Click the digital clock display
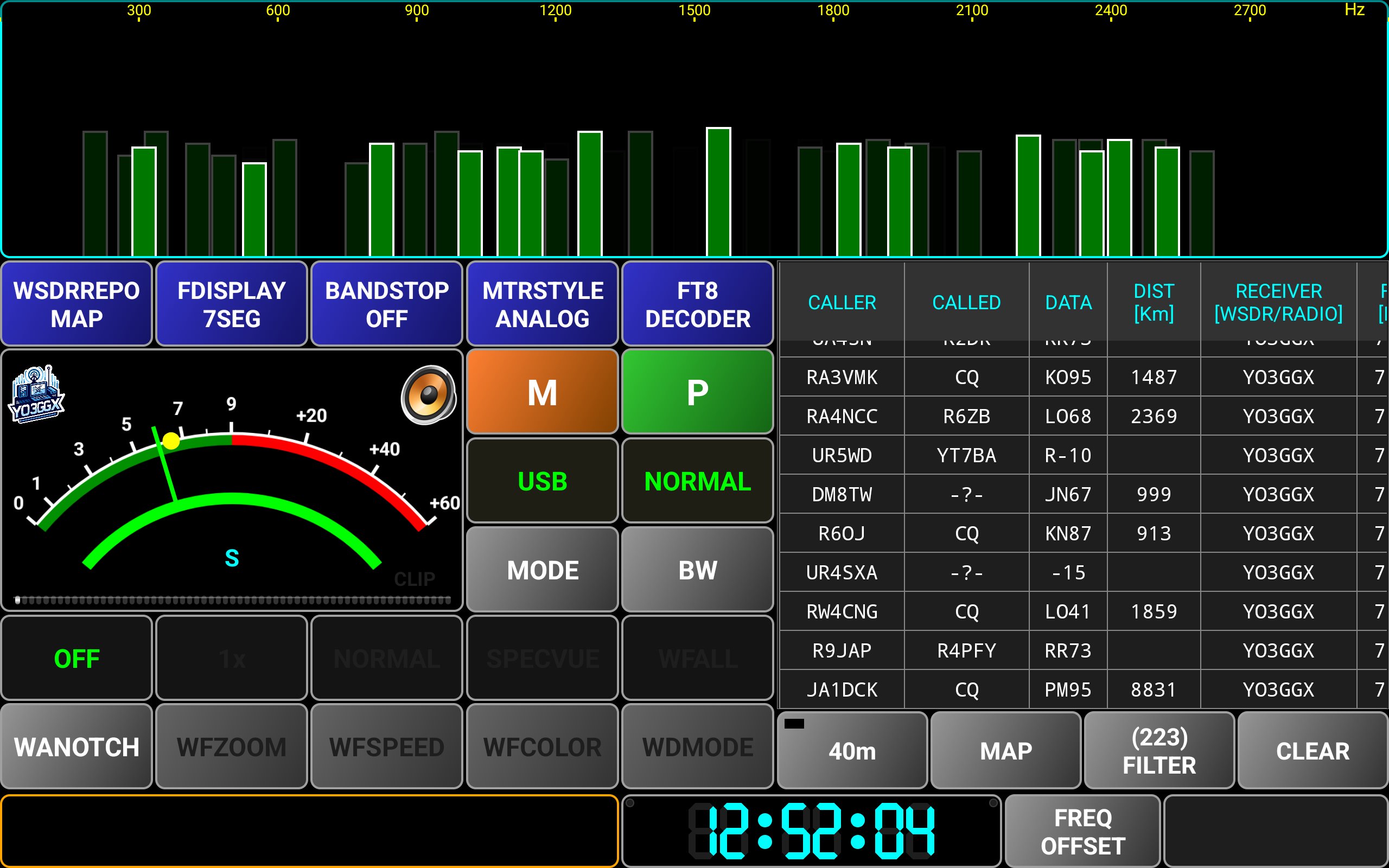Image resolution: width=1389 pixels, height=868 pixels. pyautogui.click(x=811, y=831)
